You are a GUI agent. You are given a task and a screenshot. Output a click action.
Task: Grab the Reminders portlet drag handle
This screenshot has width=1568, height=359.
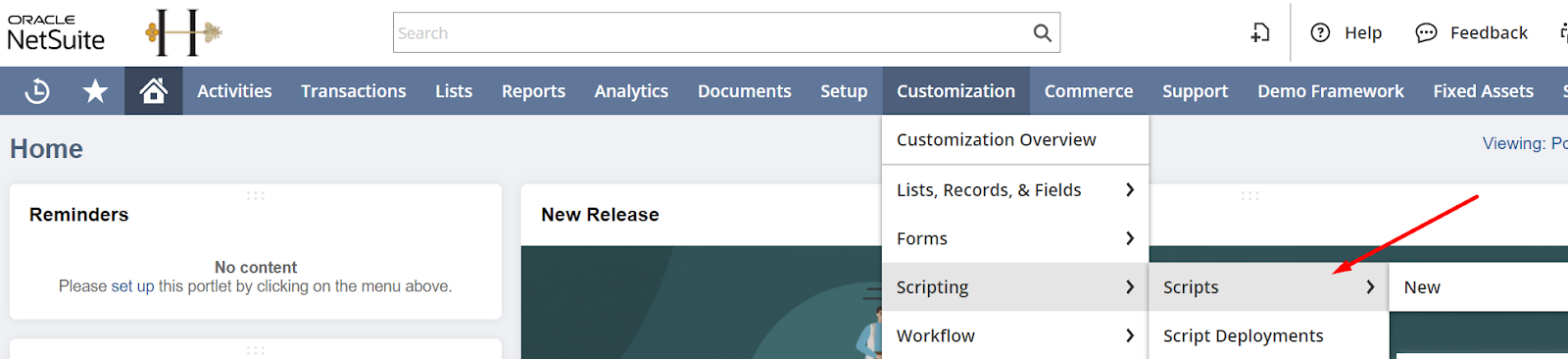256,195
